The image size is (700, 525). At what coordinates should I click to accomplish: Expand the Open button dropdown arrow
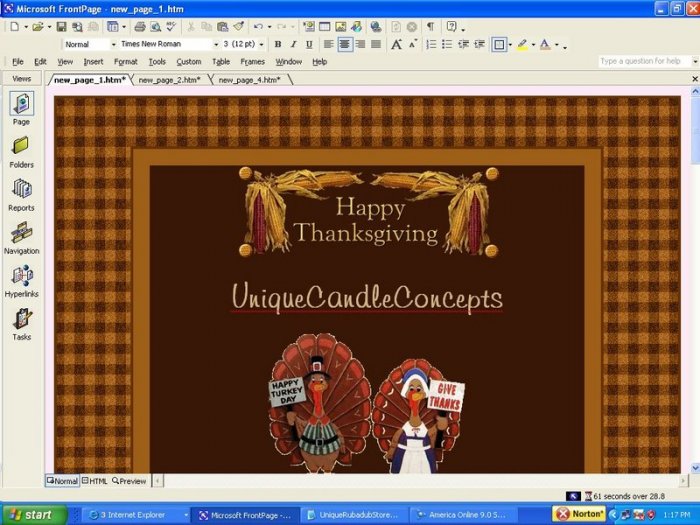pos(49,27)
